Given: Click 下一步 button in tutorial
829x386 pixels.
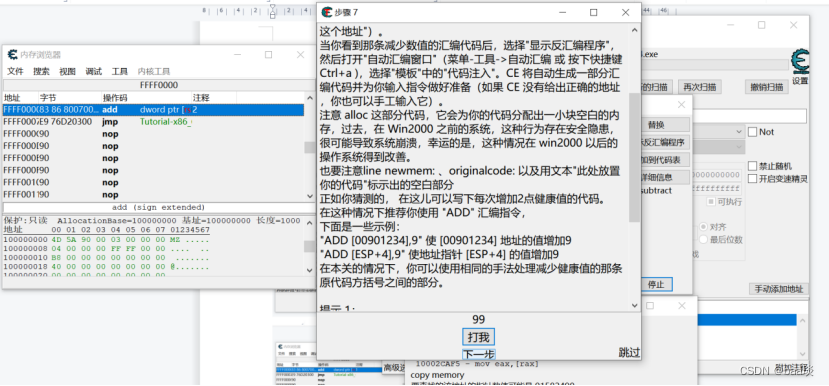Looking at the screenshot, I should 478,354.
